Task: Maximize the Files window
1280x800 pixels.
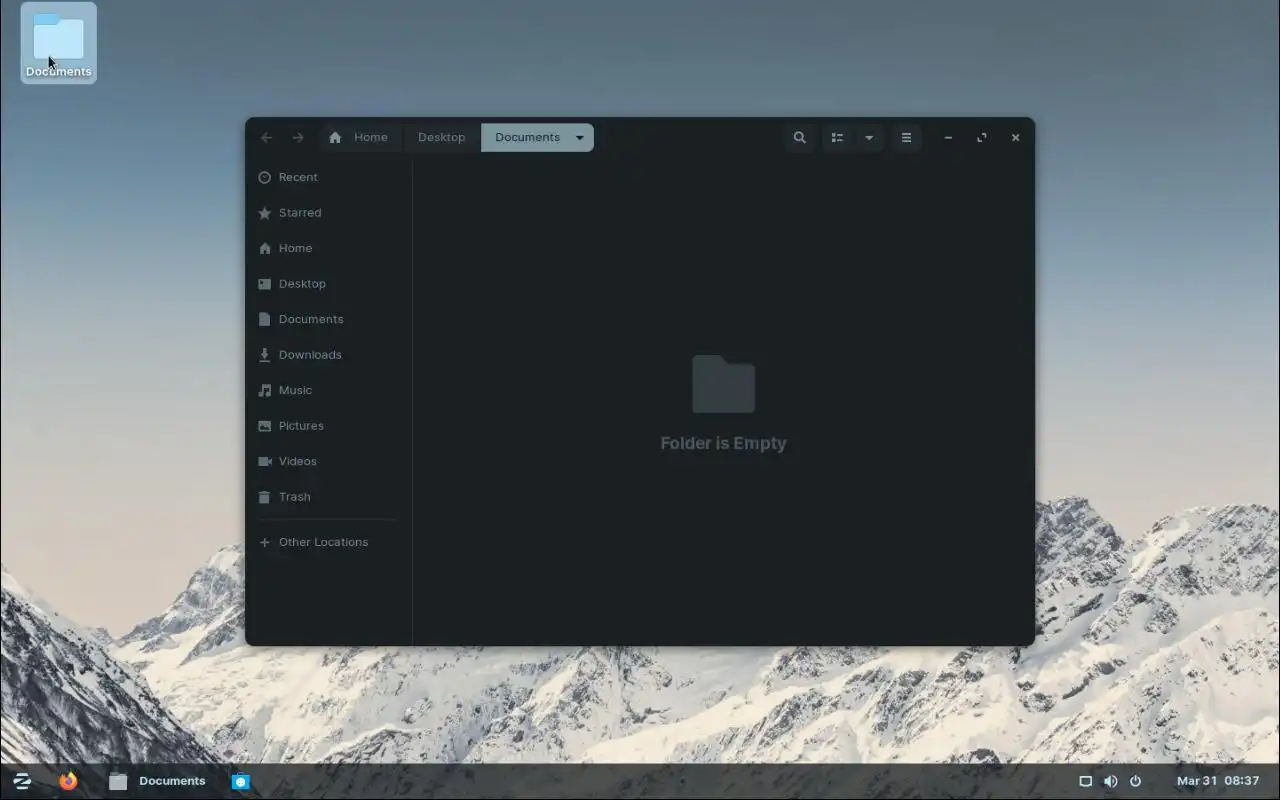Action: 982,138
